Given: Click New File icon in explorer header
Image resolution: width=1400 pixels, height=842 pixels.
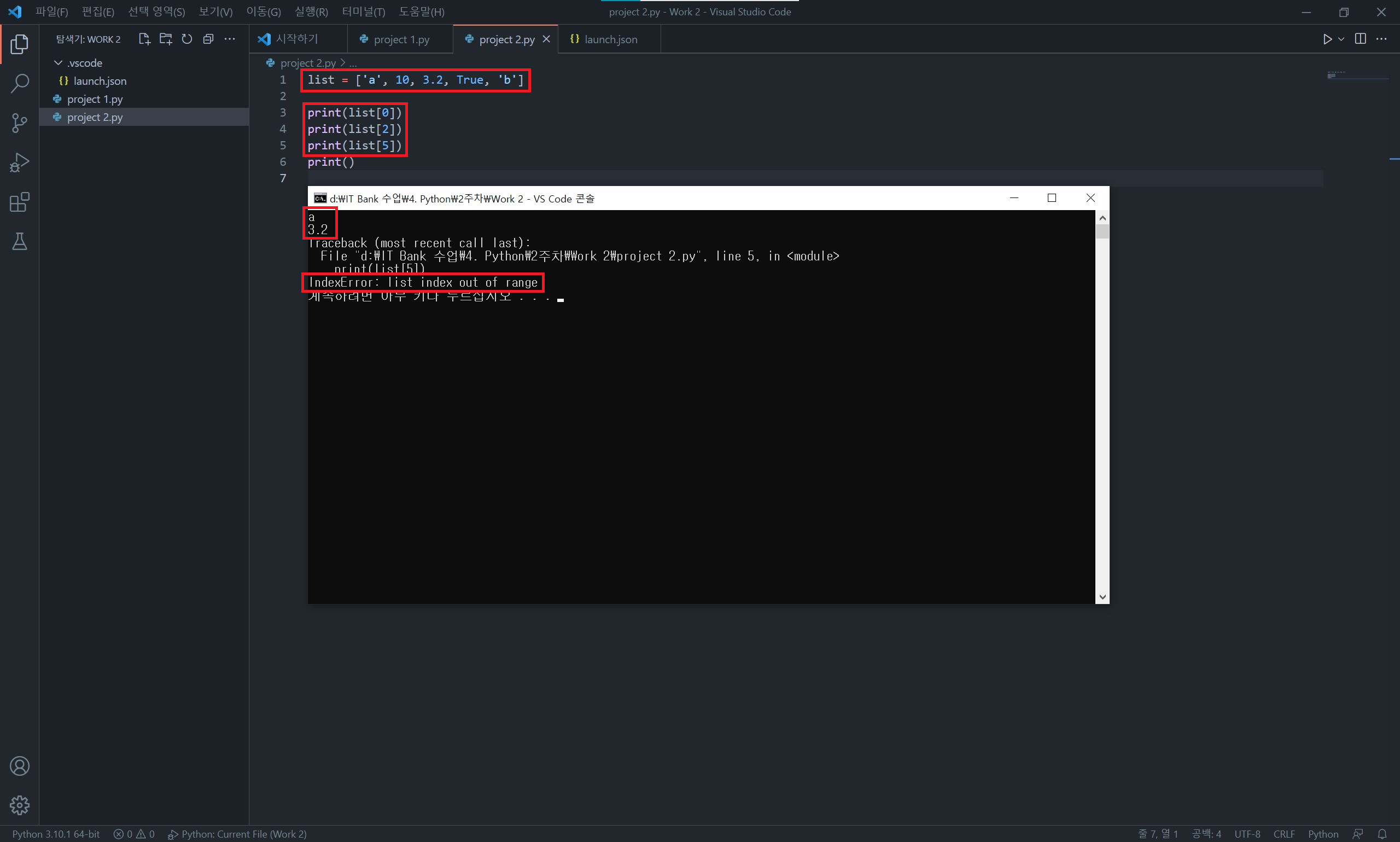Looking at the screenshot, I should click(144, 39).
